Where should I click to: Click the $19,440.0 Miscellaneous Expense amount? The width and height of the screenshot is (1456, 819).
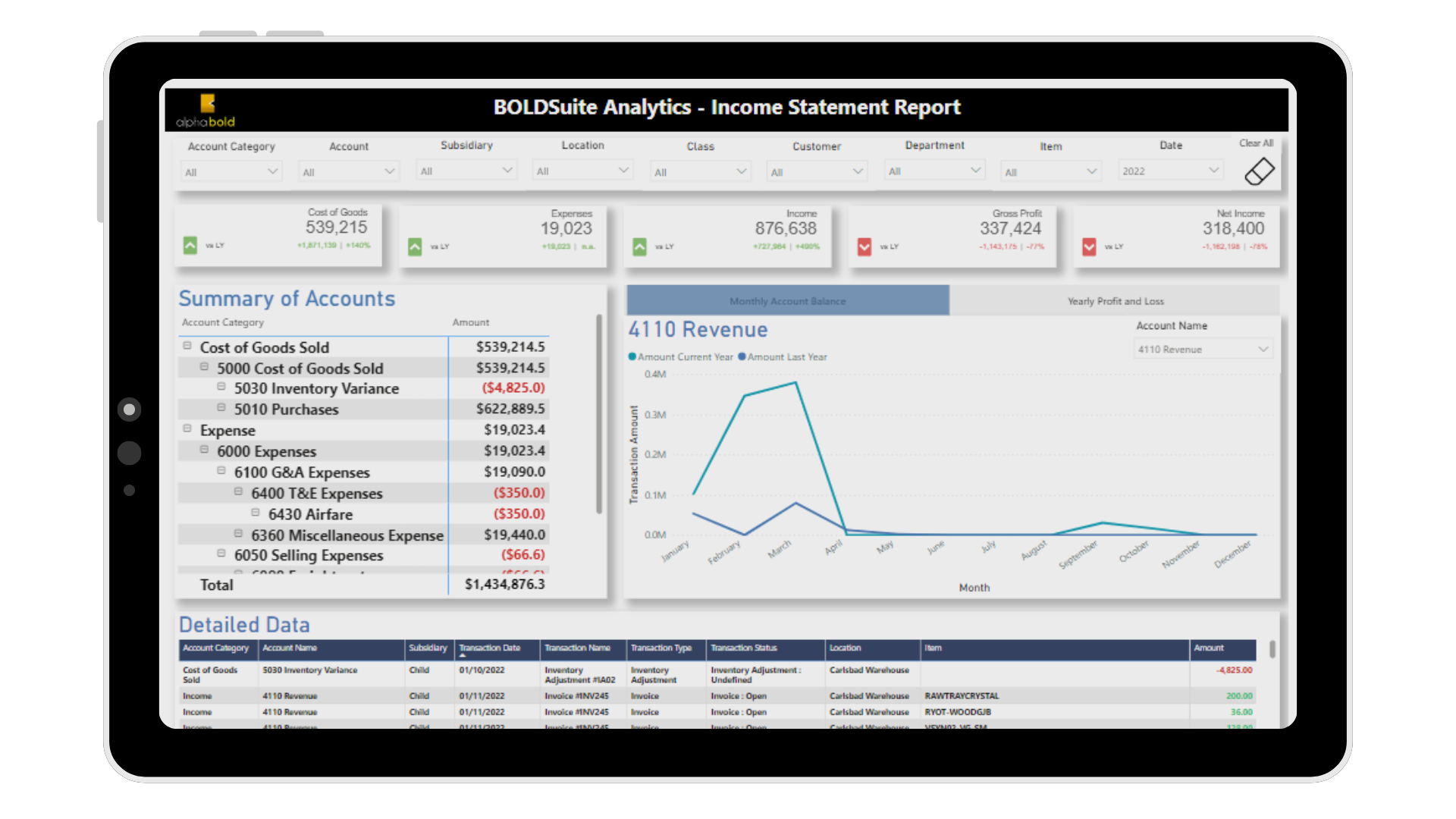point(514,535)
